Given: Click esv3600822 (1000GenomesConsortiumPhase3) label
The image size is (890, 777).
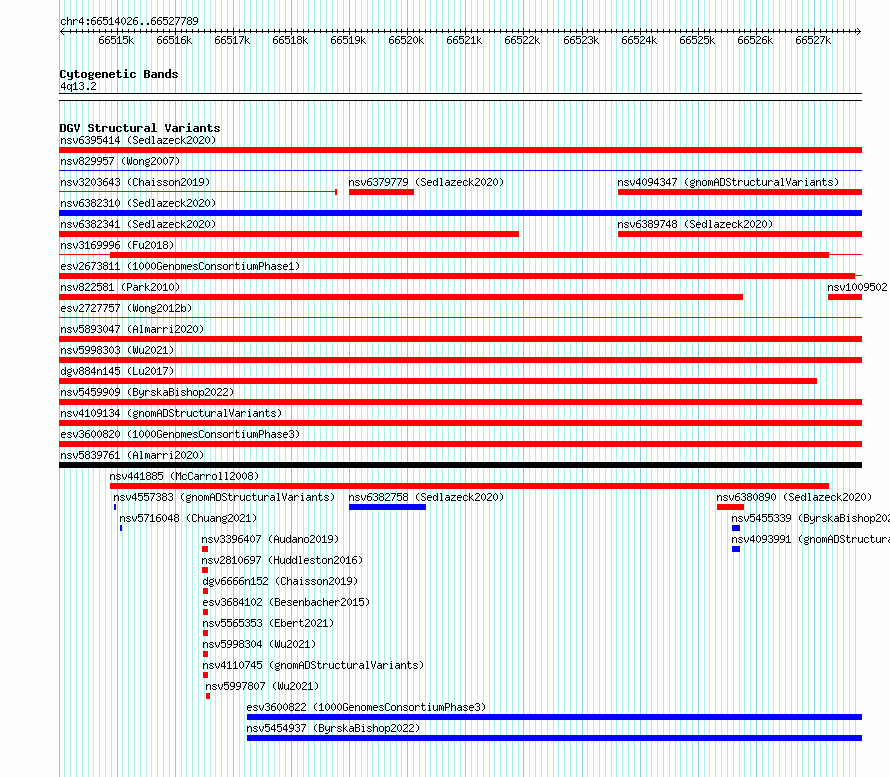Looking at the screenshot, I should [366, 707].
